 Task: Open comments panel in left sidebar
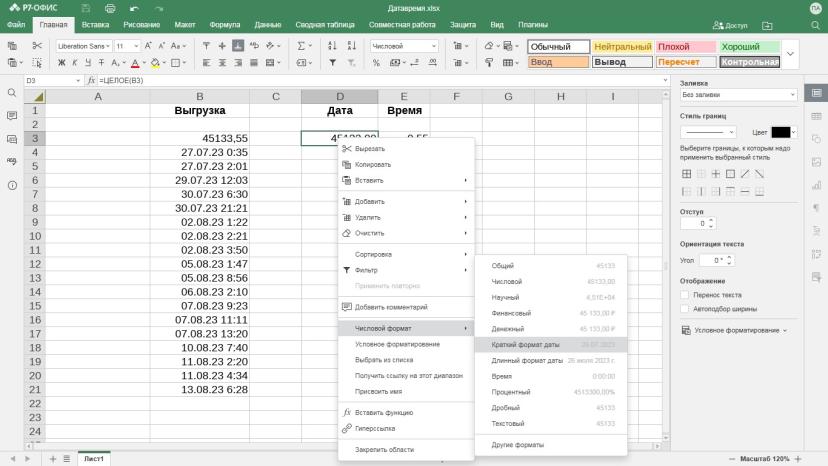(12, 116)
